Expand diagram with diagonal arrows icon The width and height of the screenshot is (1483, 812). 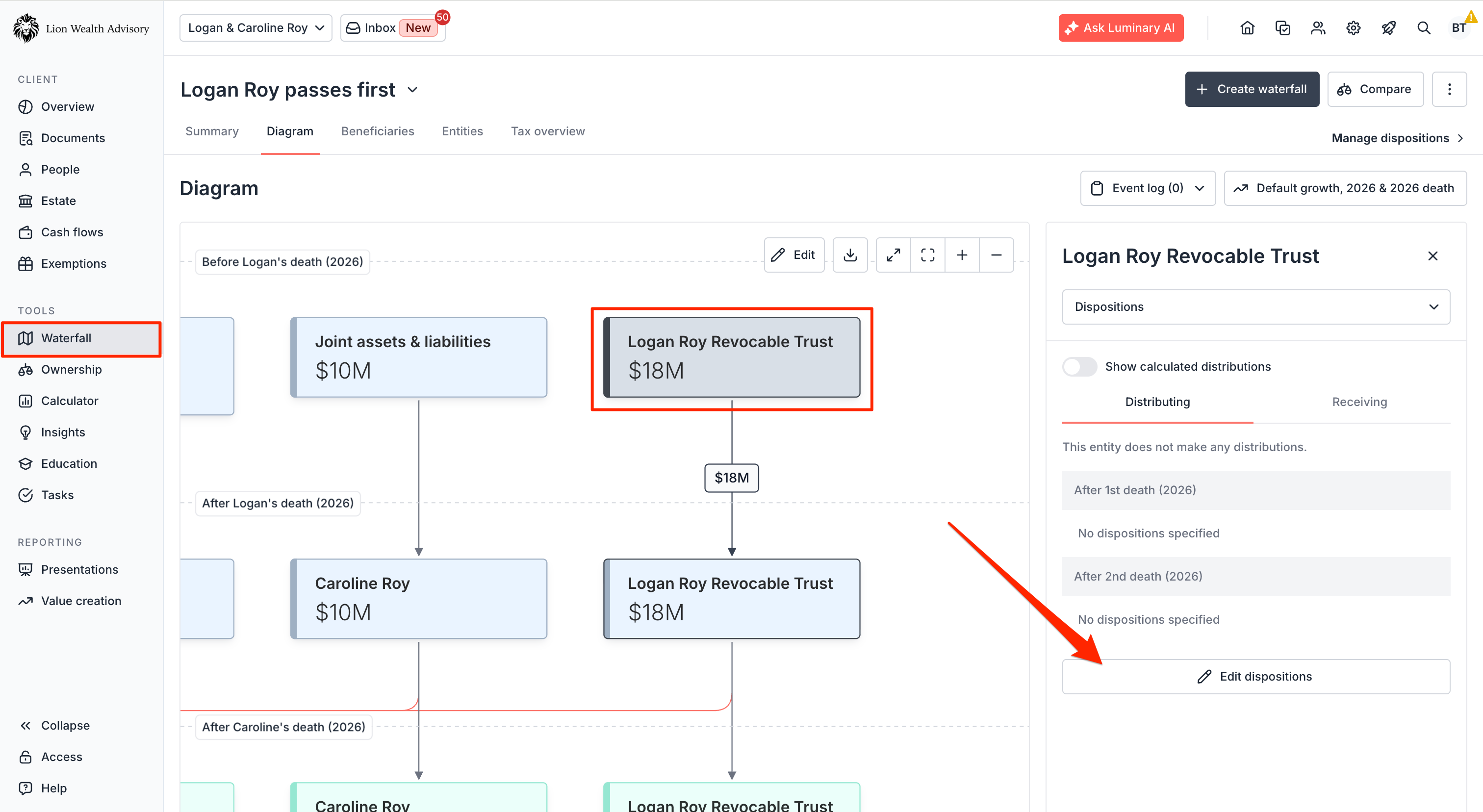pos(893,255)
